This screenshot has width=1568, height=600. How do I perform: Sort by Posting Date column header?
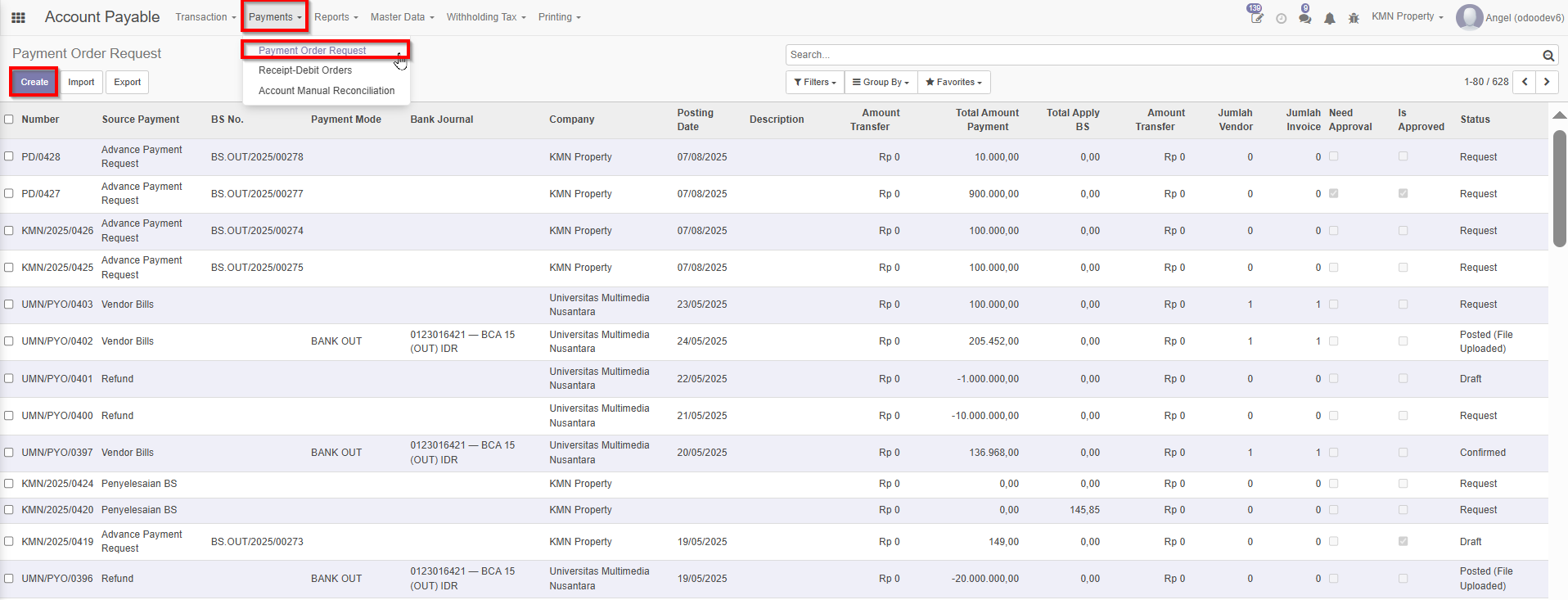click(696, 120)
